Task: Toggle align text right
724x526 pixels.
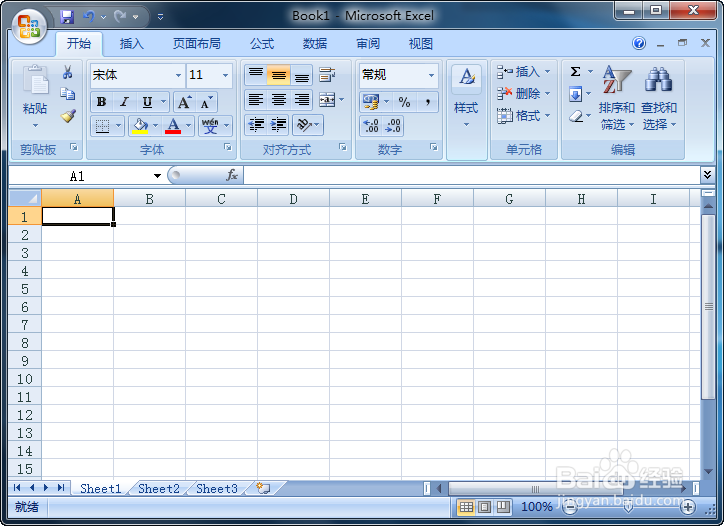Action: tap(302, 99)
